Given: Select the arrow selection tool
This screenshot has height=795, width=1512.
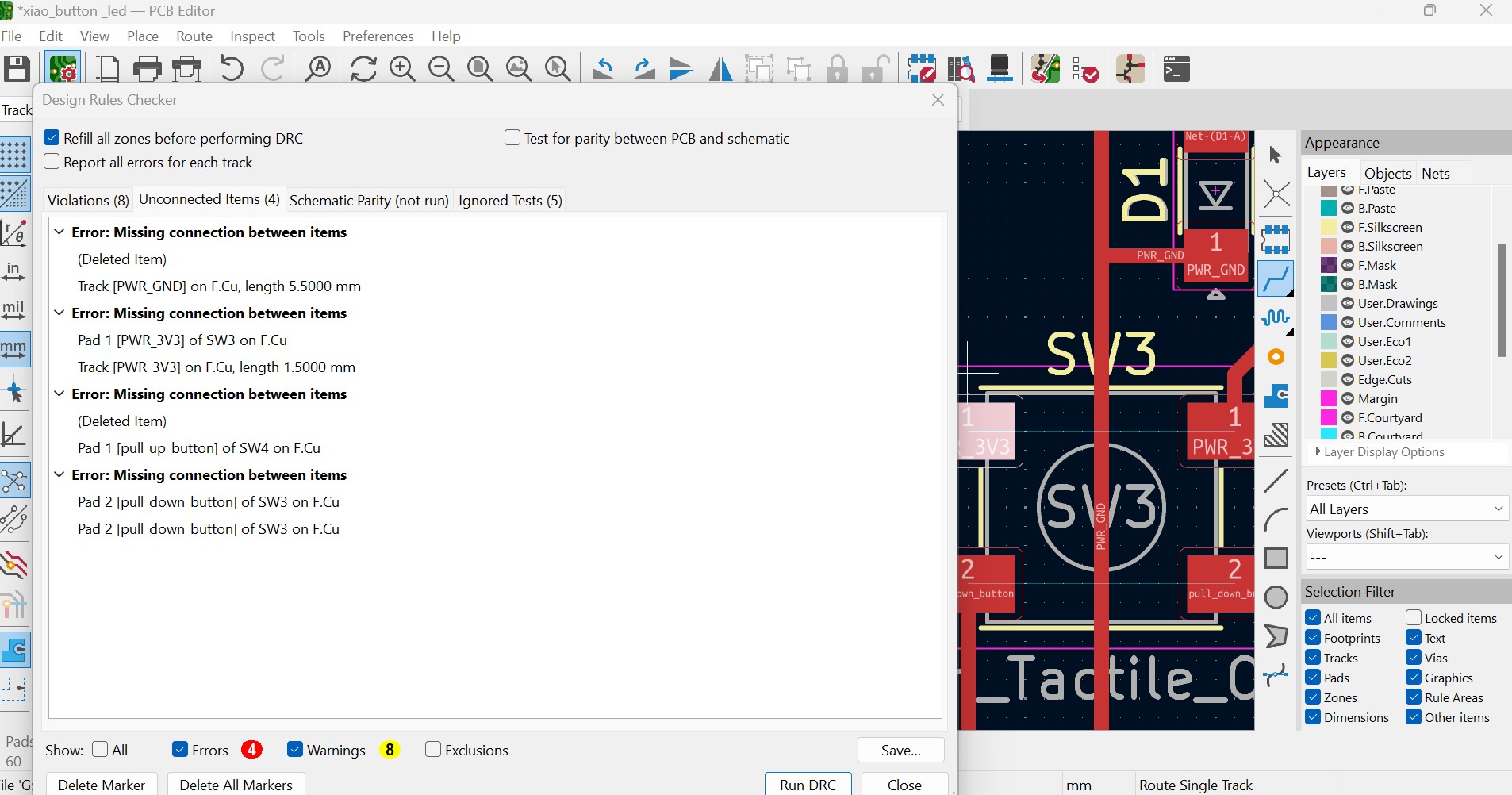Looking at the screenshot, I should (x=1276, y=155).
